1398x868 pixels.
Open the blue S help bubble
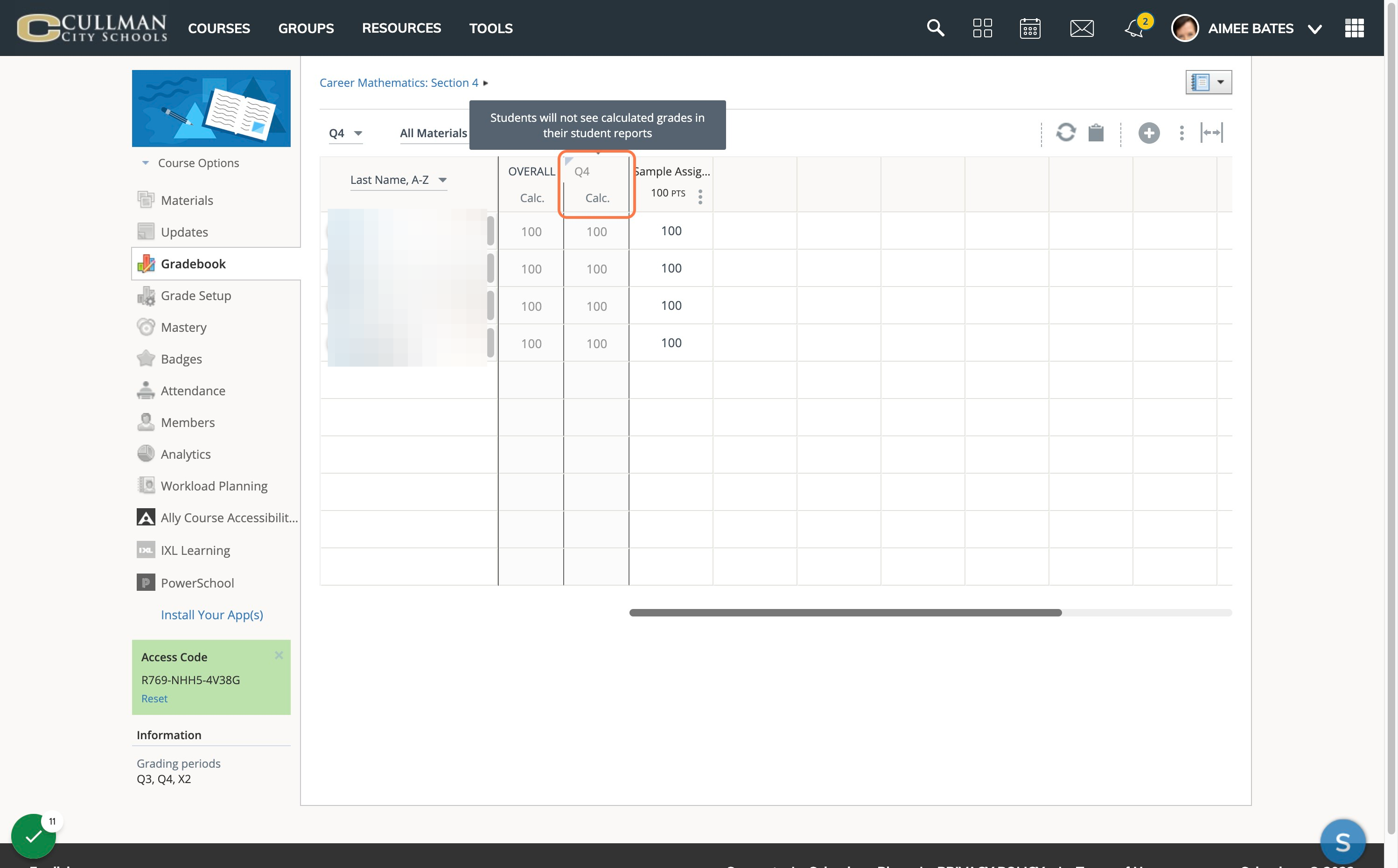tap(1343, 841)
